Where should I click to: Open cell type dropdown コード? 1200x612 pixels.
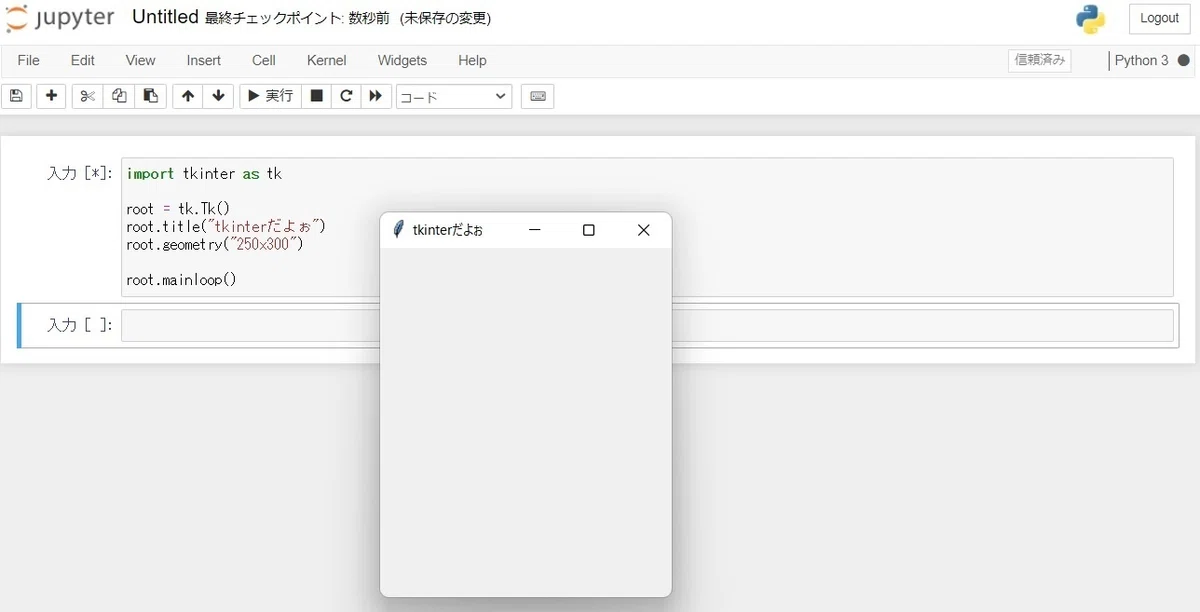coord(454,97)
